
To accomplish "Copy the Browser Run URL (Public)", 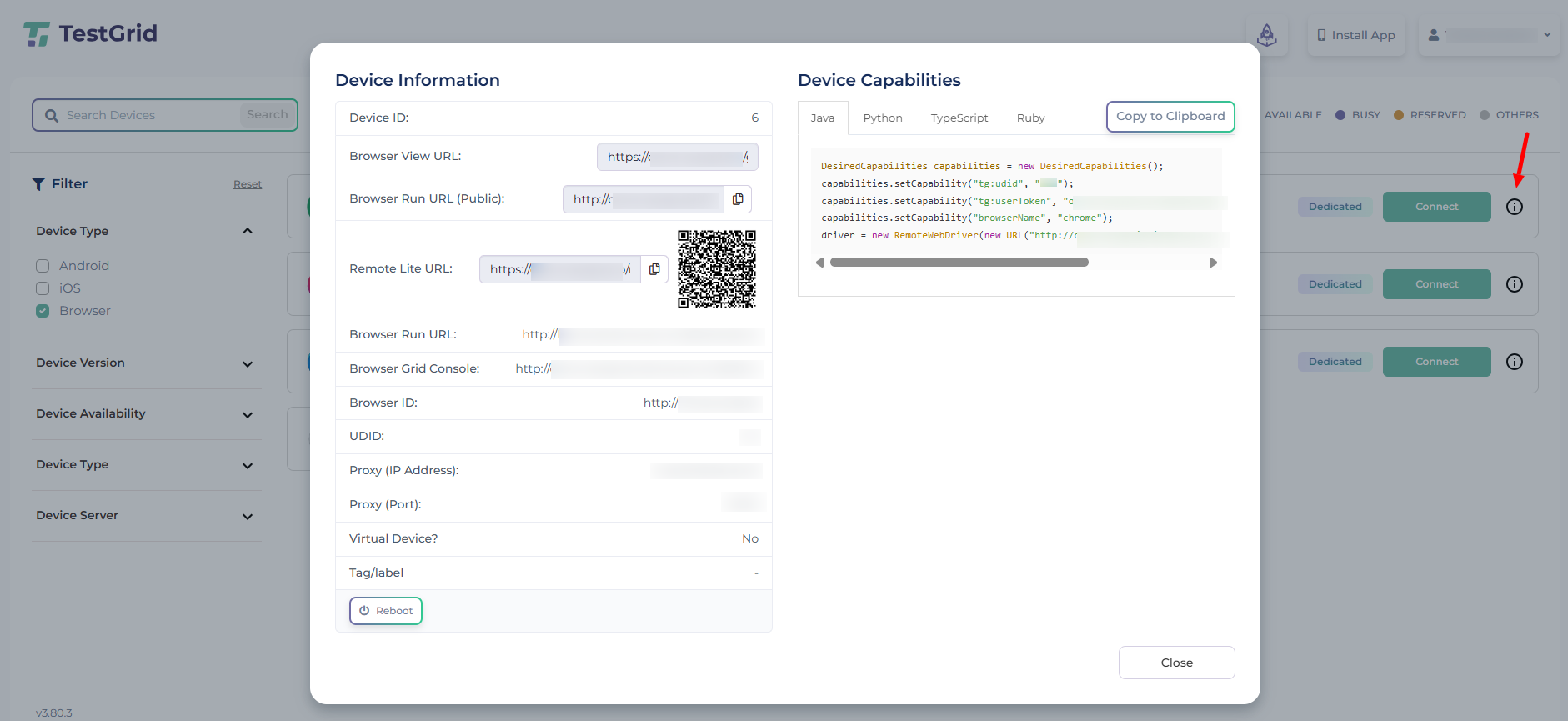I will [x=738, y=199].
